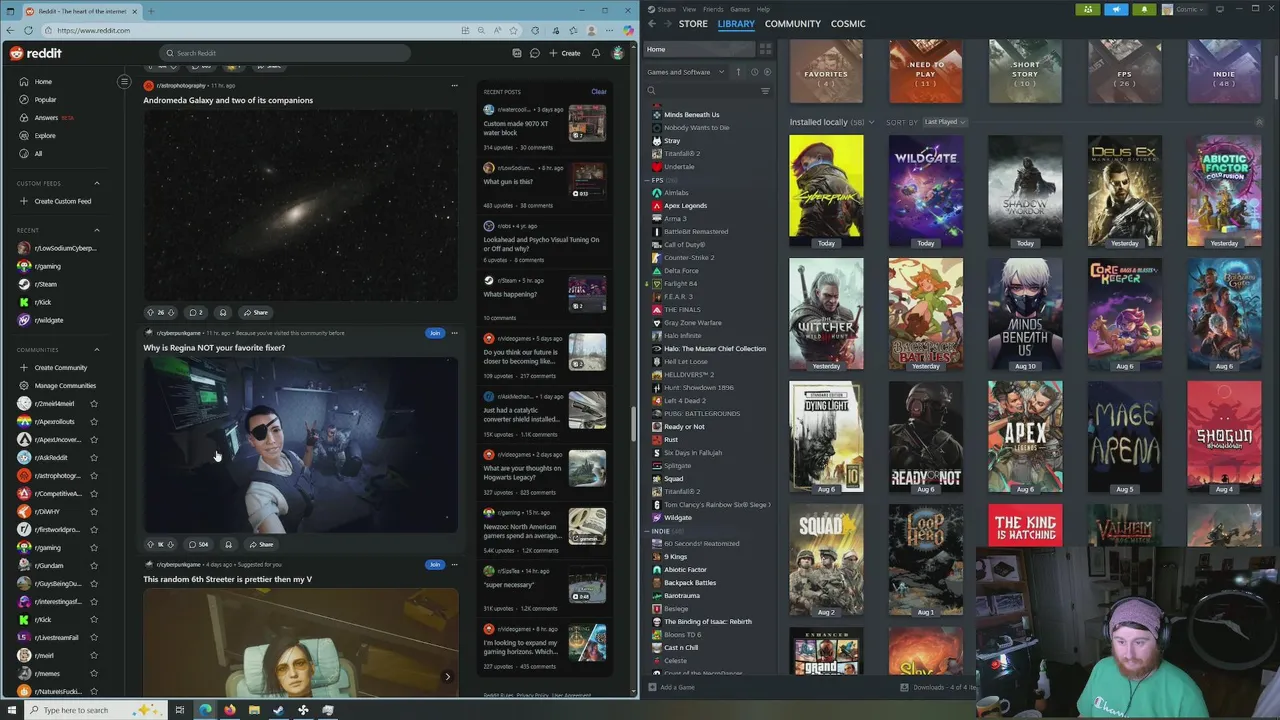The height and width of the screenshot is (720, 1280).
Task: Switch Steam library to collections grid view
Action: pos(765,49)
